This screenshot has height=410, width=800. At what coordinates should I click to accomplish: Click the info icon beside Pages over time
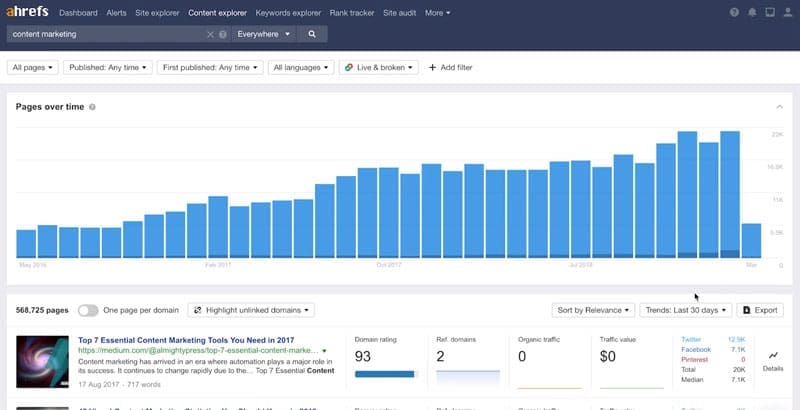(92, 107)
